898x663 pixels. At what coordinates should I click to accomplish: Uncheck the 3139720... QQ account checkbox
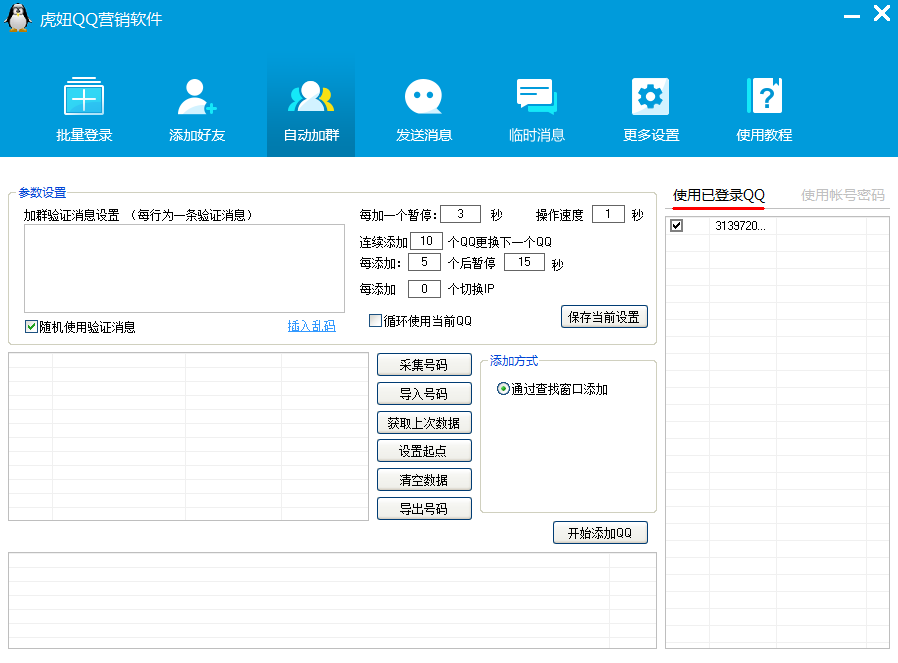676,226
